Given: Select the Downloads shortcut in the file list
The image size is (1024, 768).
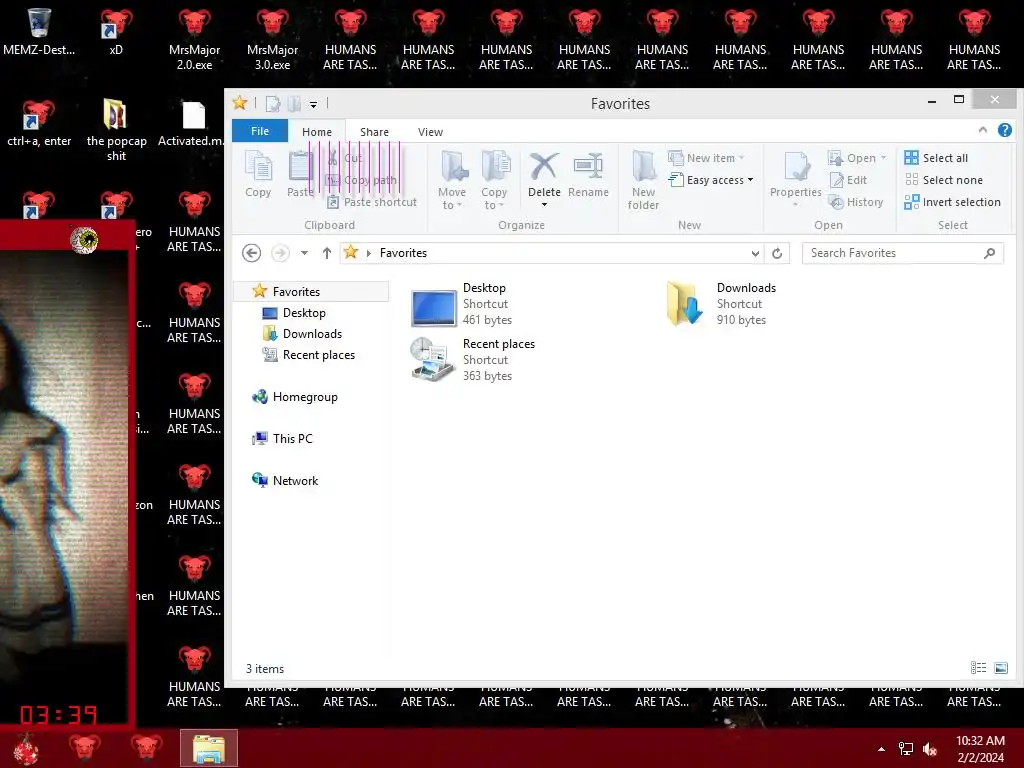Looking at the screenshot, I should (x=720, y=304).
